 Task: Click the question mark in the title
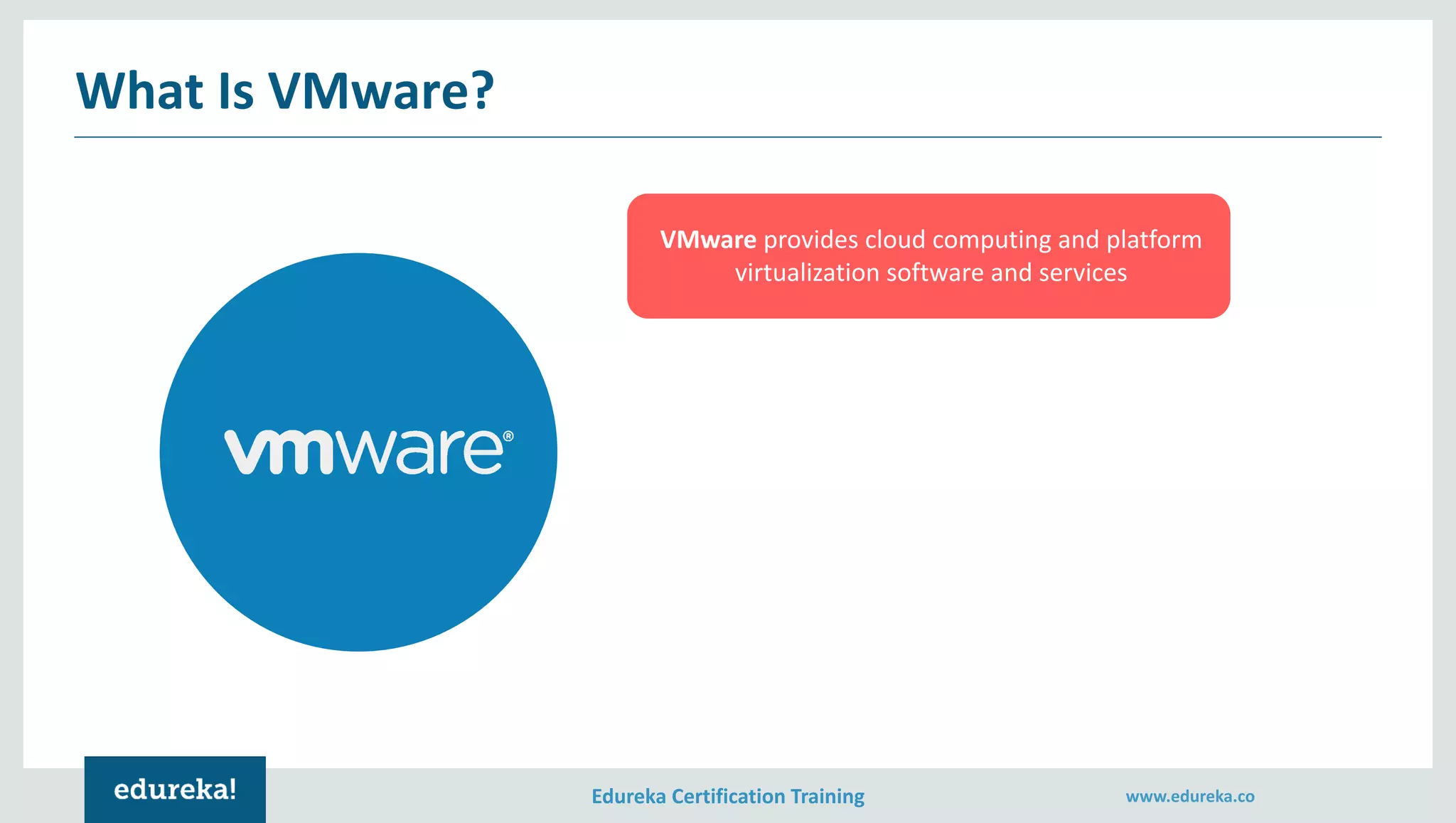tap(483, 90)
